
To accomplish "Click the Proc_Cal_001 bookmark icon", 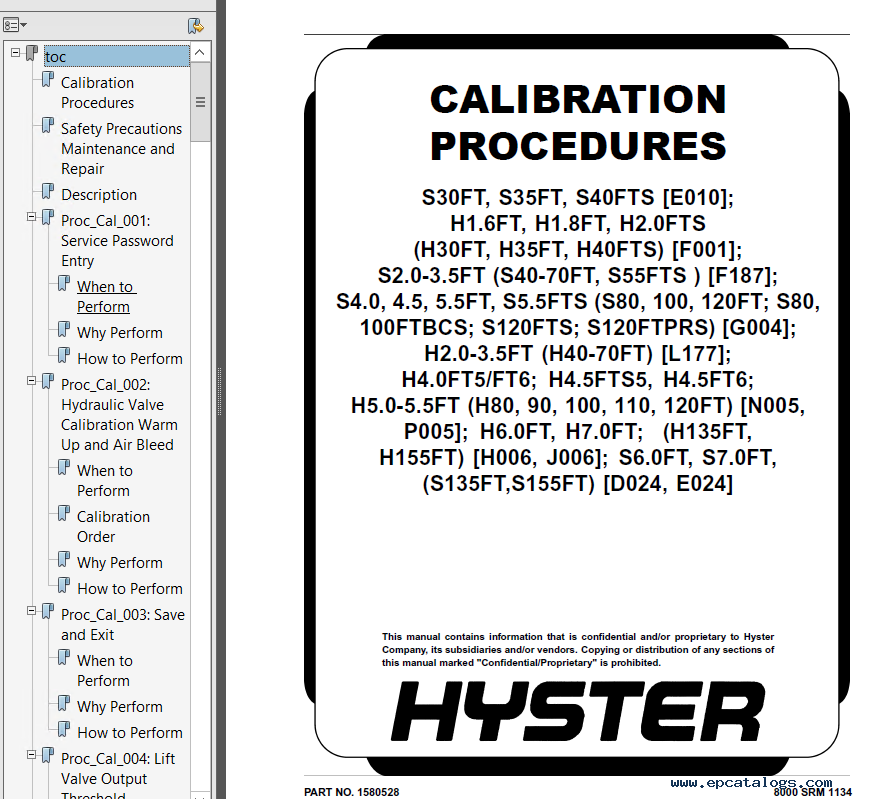I will coord(48,217).
